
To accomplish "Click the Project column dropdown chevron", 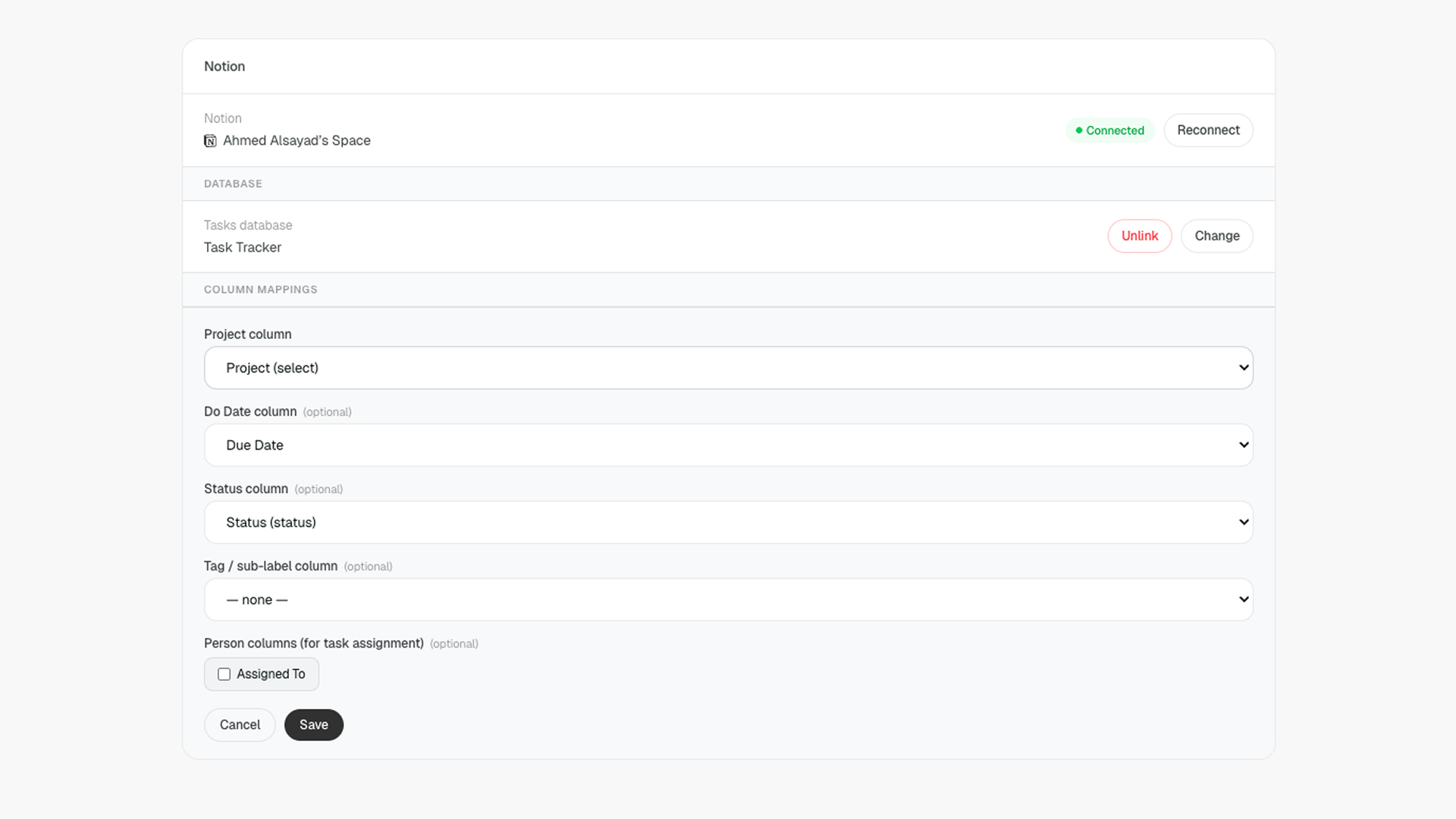I will pos(1244,368).
